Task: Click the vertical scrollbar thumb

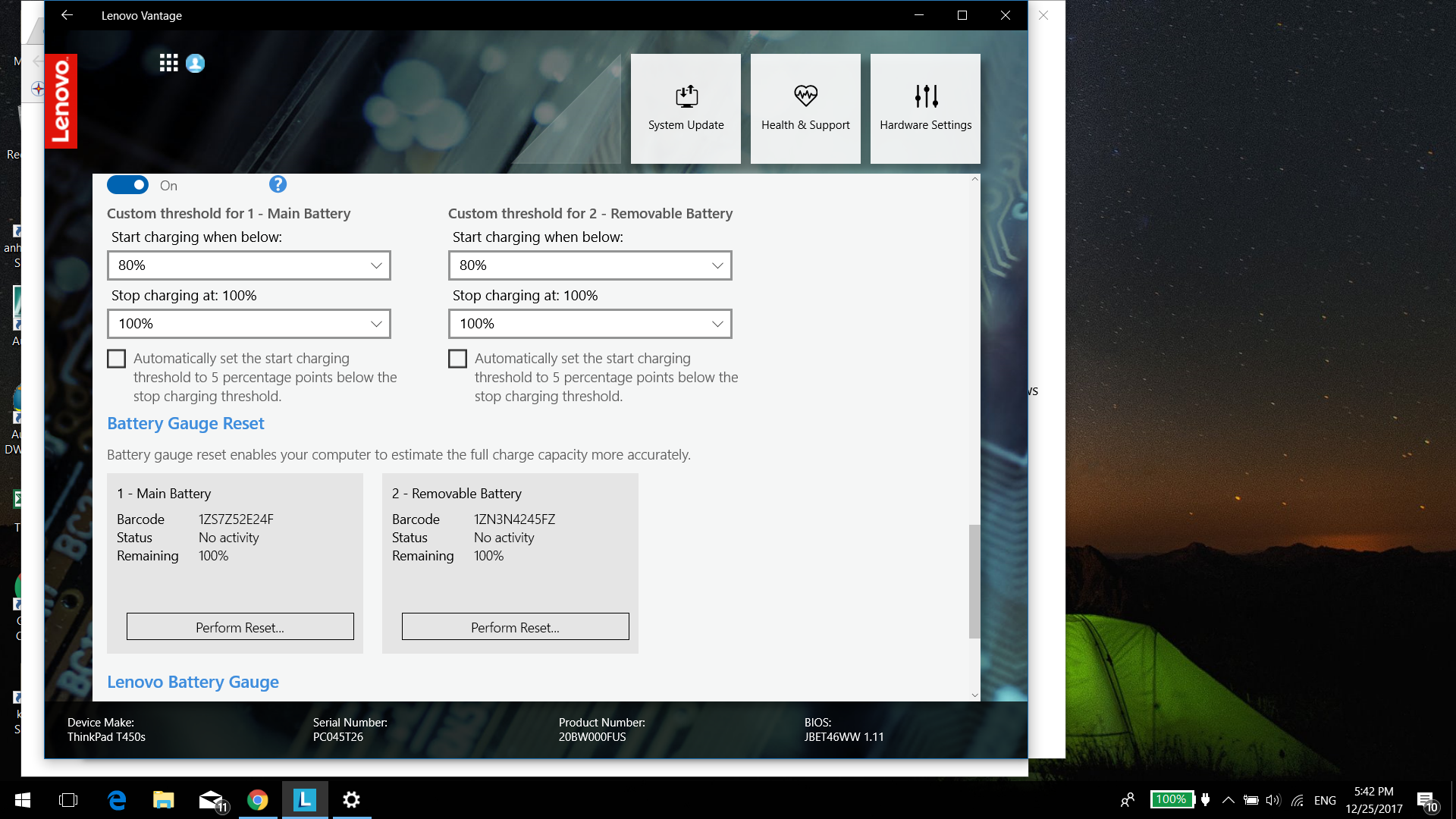Action: (x=974, y=582)
